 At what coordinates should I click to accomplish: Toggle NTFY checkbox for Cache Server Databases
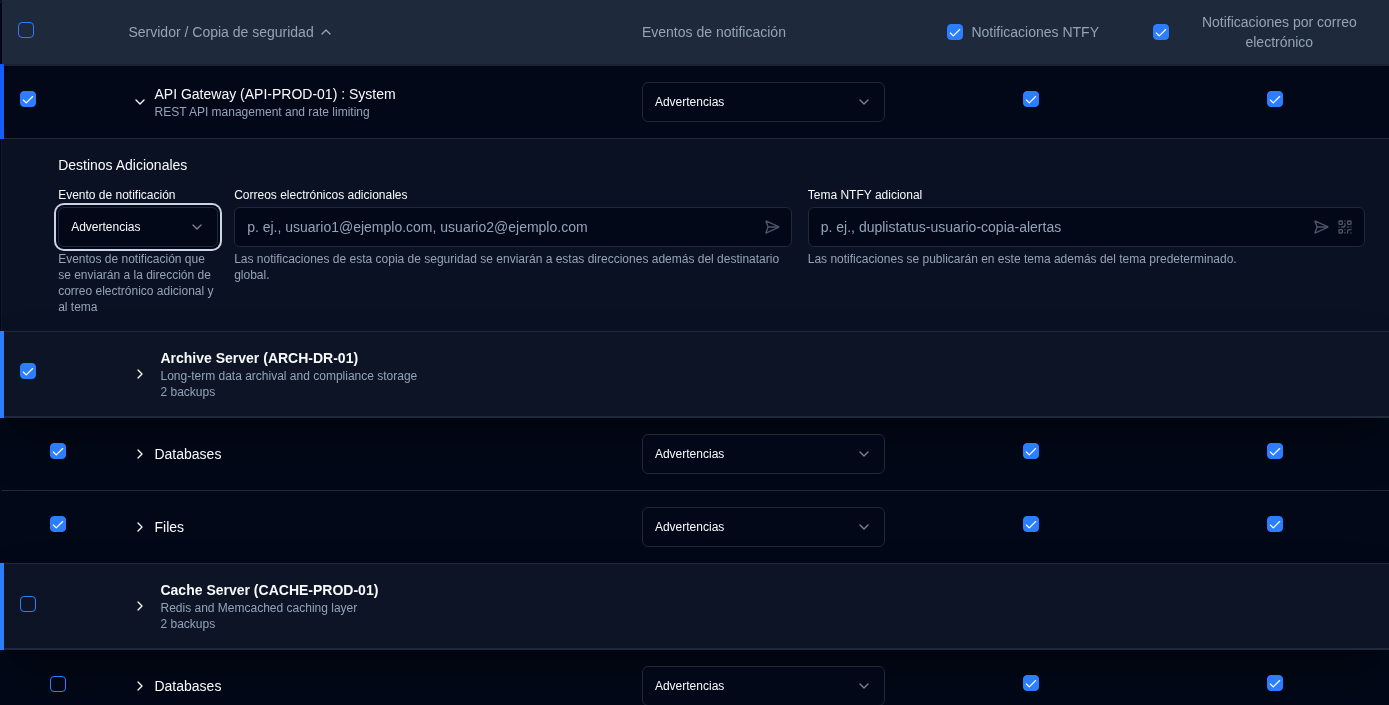(x=1031, y=683)
